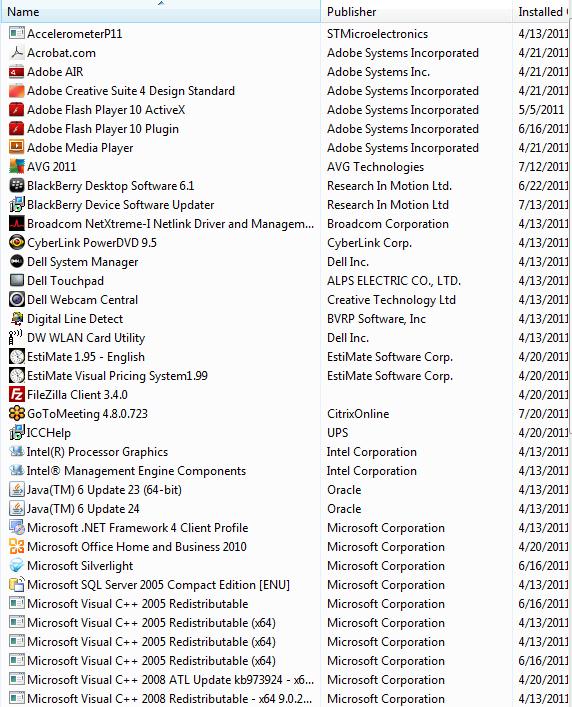The image size is (572, 707).
Task: Click publisher CyberLink Corp.
Action: pos(369,243)
